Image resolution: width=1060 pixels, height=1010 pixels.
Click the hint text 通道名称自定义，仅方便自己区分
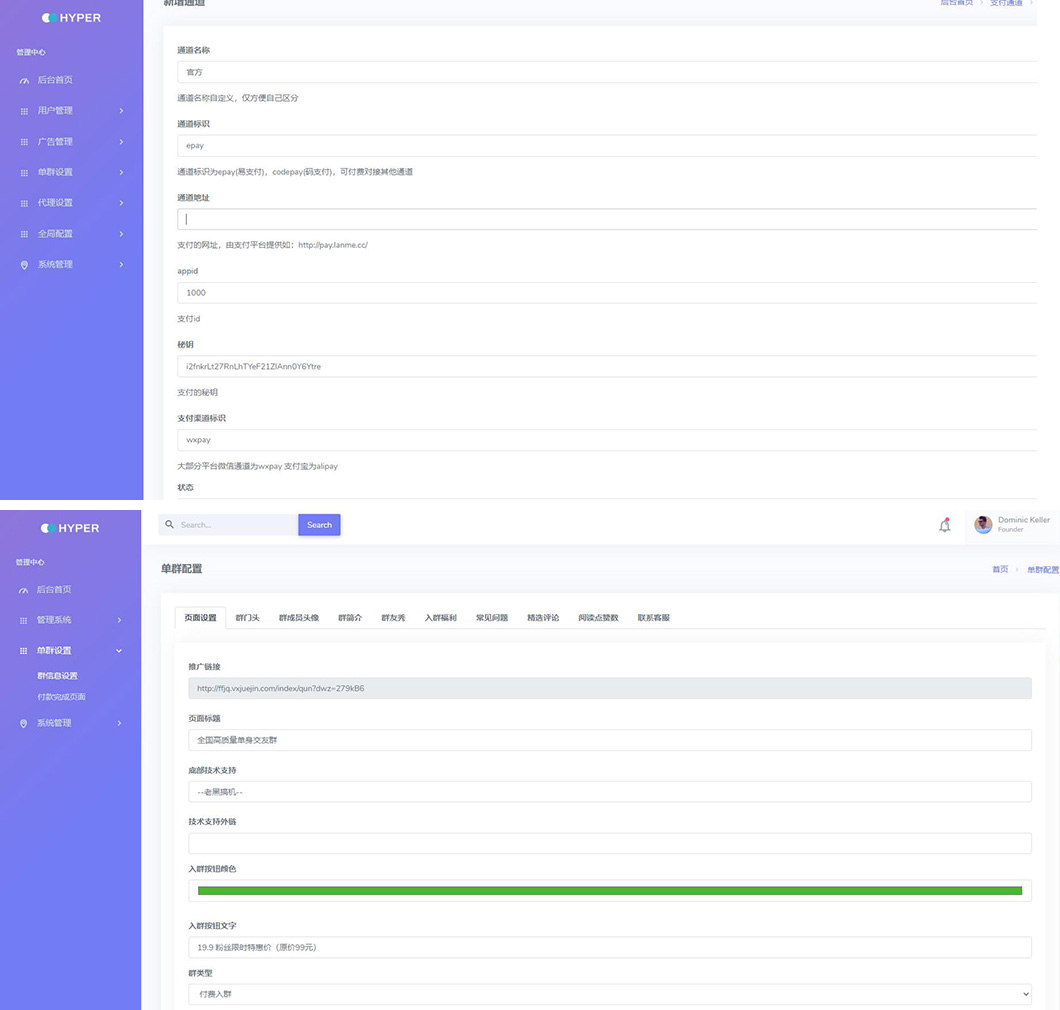[237, 98]
